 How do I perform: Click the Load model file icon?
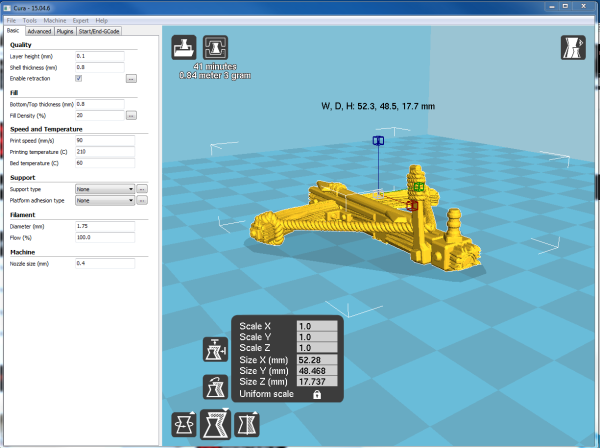pyautogui.click(x=184, y=48)
